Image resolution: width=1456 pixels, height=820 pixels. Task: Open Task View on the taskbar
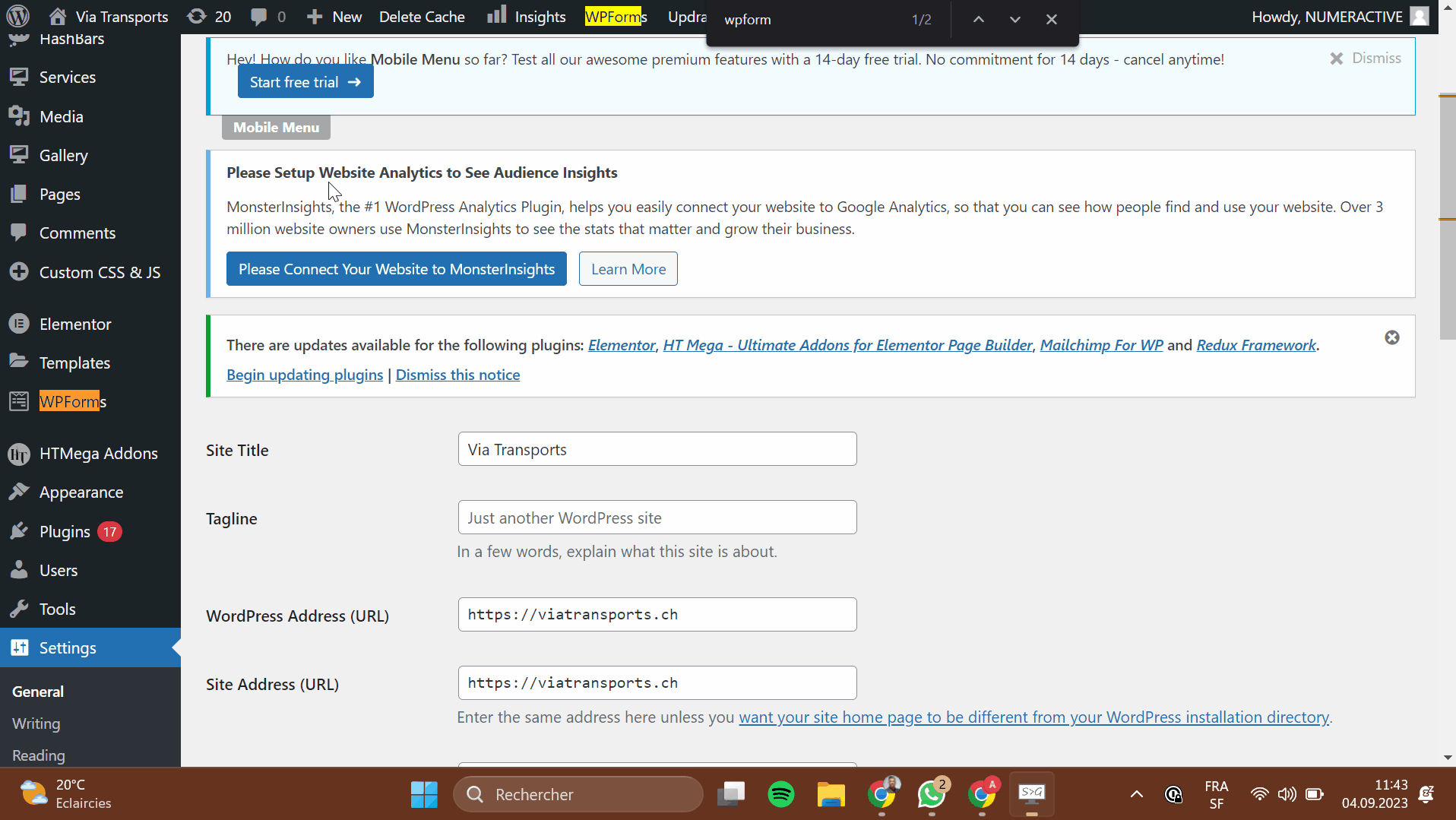pos(731,794)
